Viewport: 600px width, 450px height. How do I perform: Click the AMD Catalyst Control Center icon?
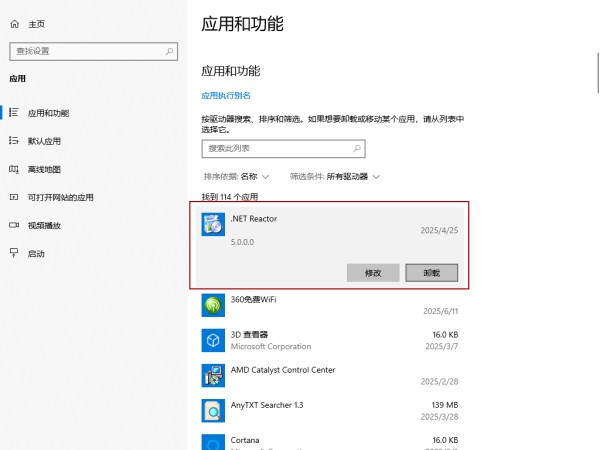pos(213,375)
